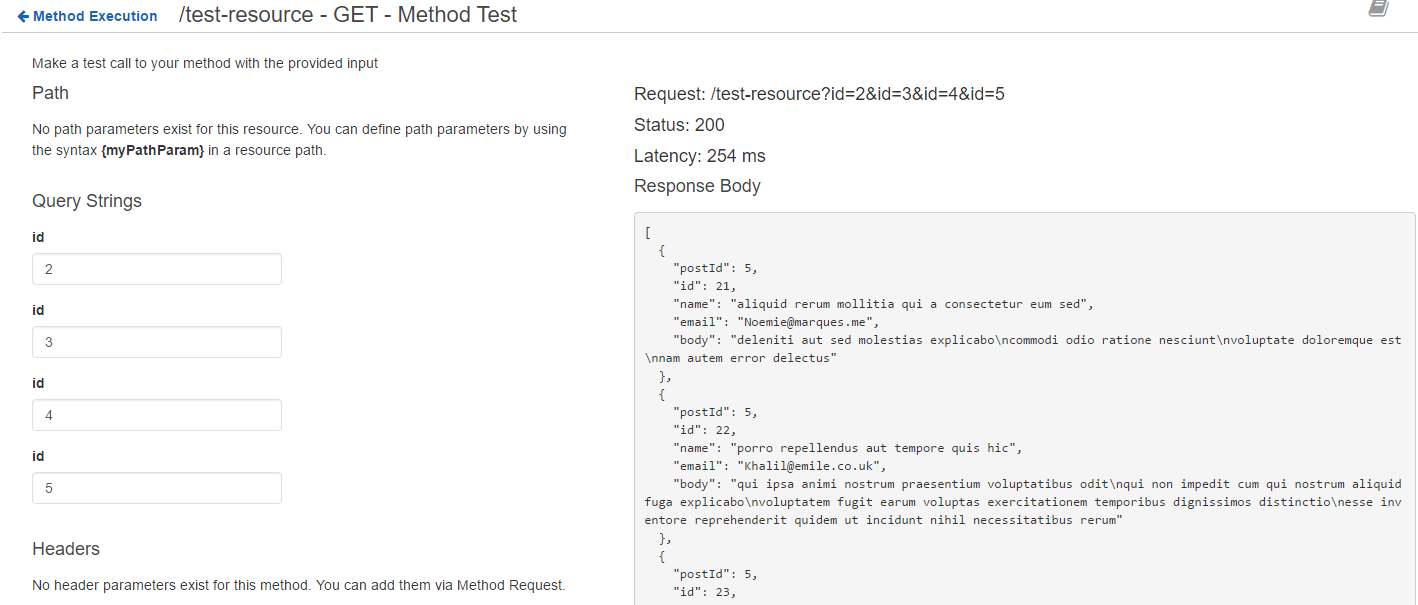Click the Method Test page title
Image resolution: width=1418 pixels, height=605 pixels.
(x=348, y=15)
